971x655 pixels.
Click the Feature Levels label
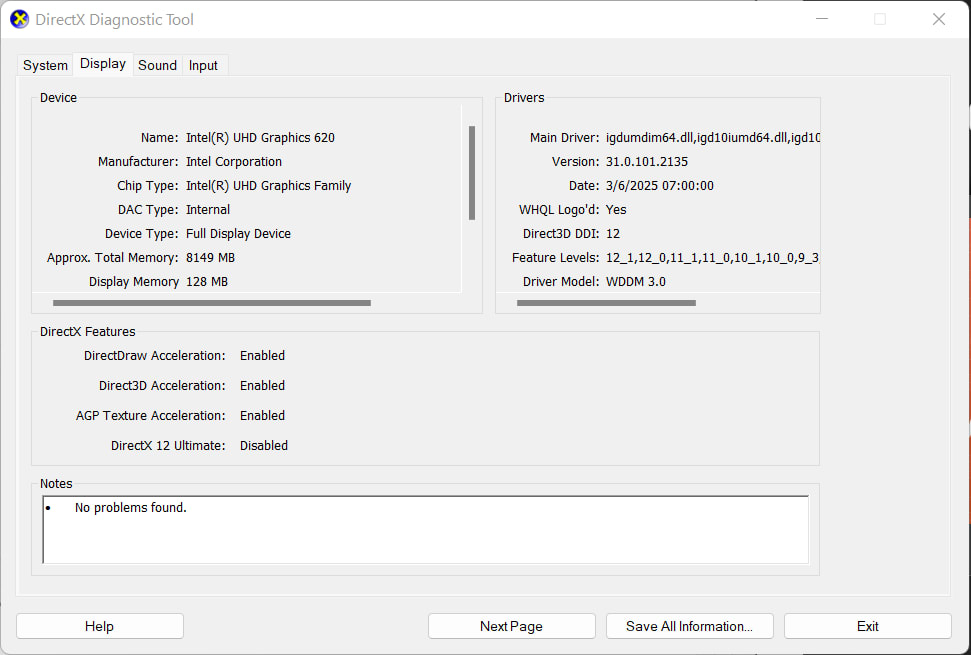click(x=555, y=258)
